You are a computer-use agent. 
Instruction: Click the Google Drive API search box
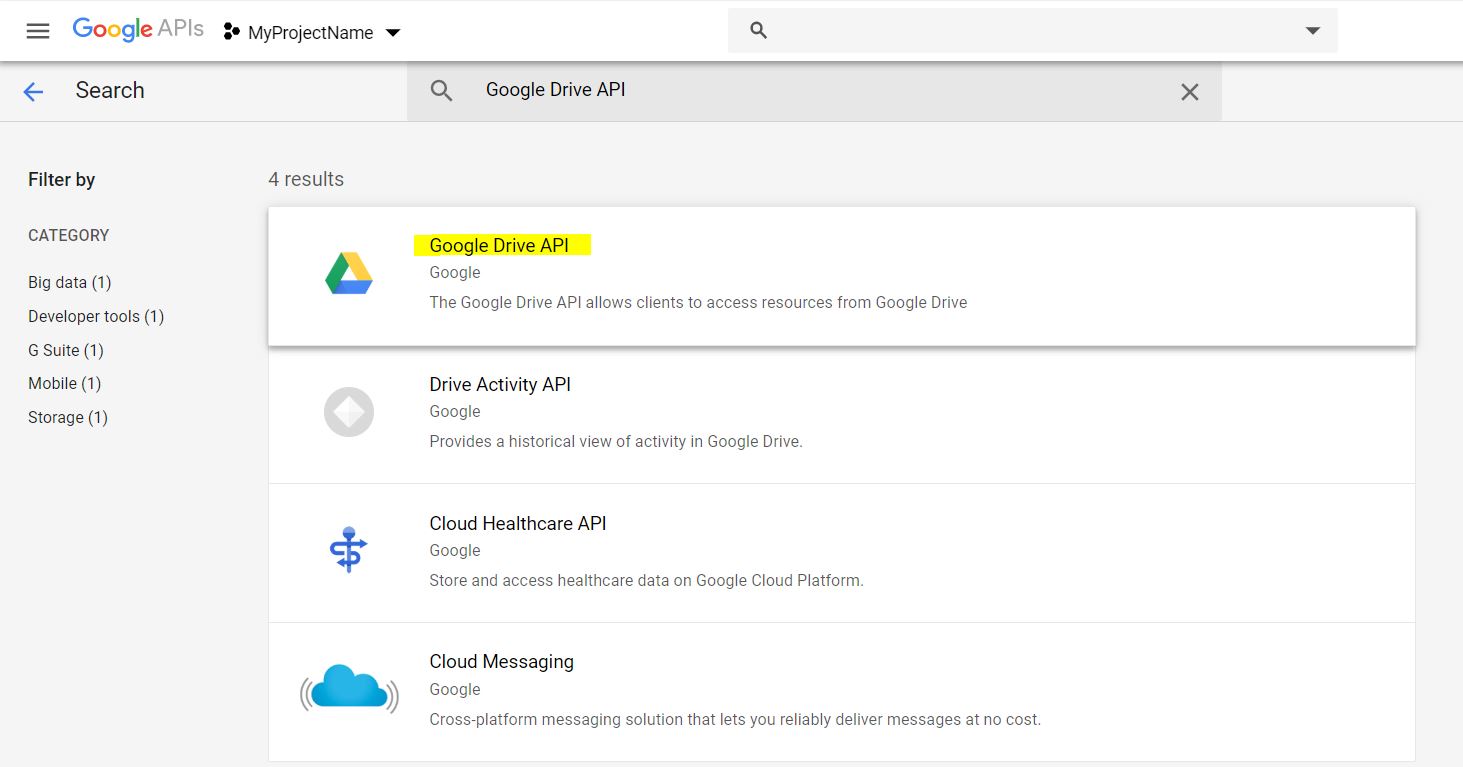tap(814, 91)
